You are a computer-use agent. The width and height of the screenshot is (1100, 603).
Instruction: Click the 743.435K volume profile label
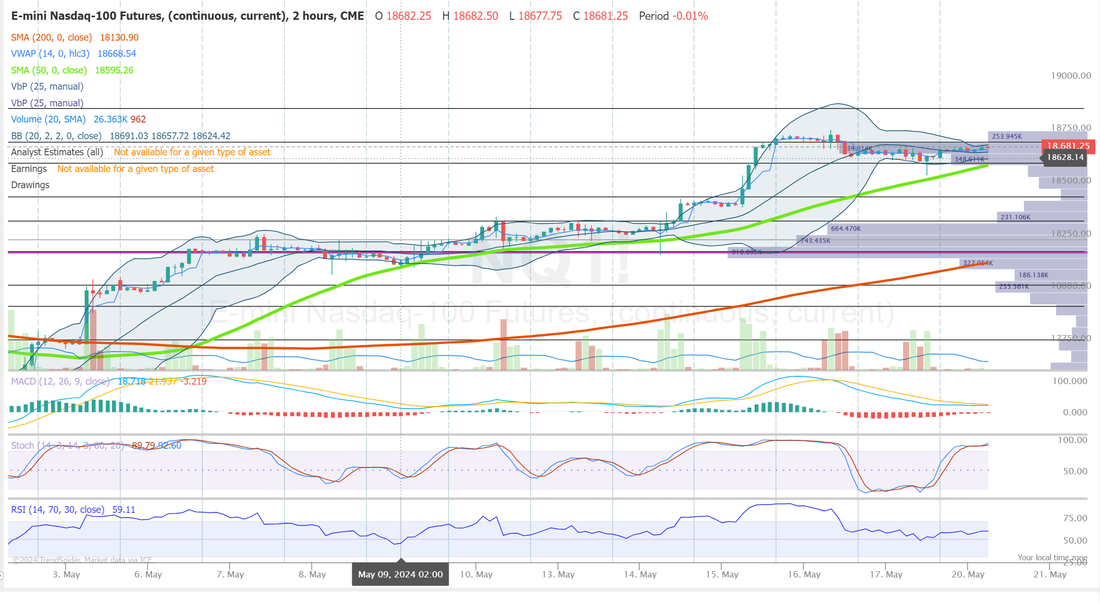click(815, 240)
